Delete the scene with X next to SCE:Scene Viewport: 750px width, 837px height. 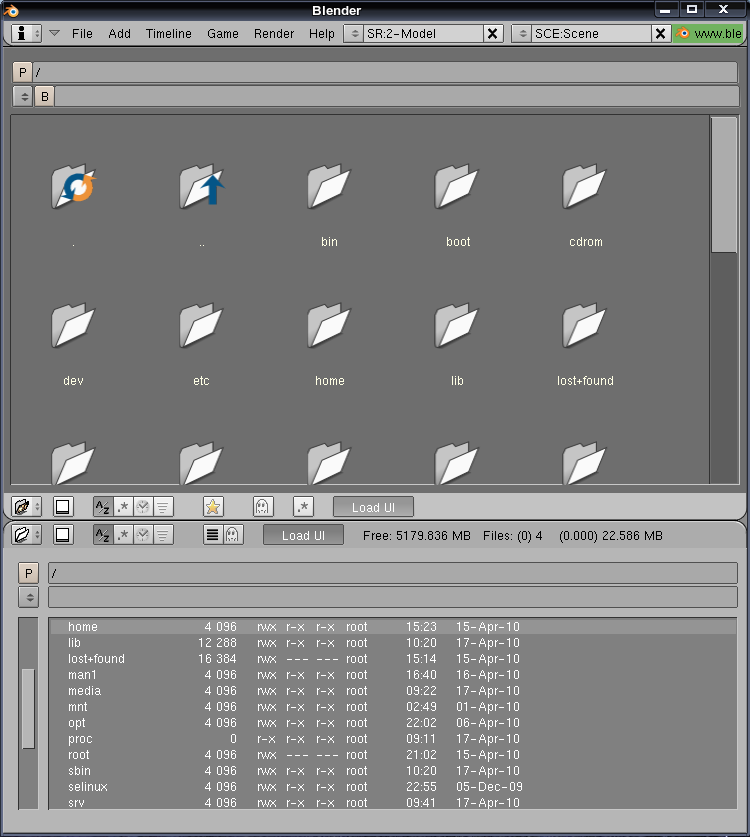point(660,34)
